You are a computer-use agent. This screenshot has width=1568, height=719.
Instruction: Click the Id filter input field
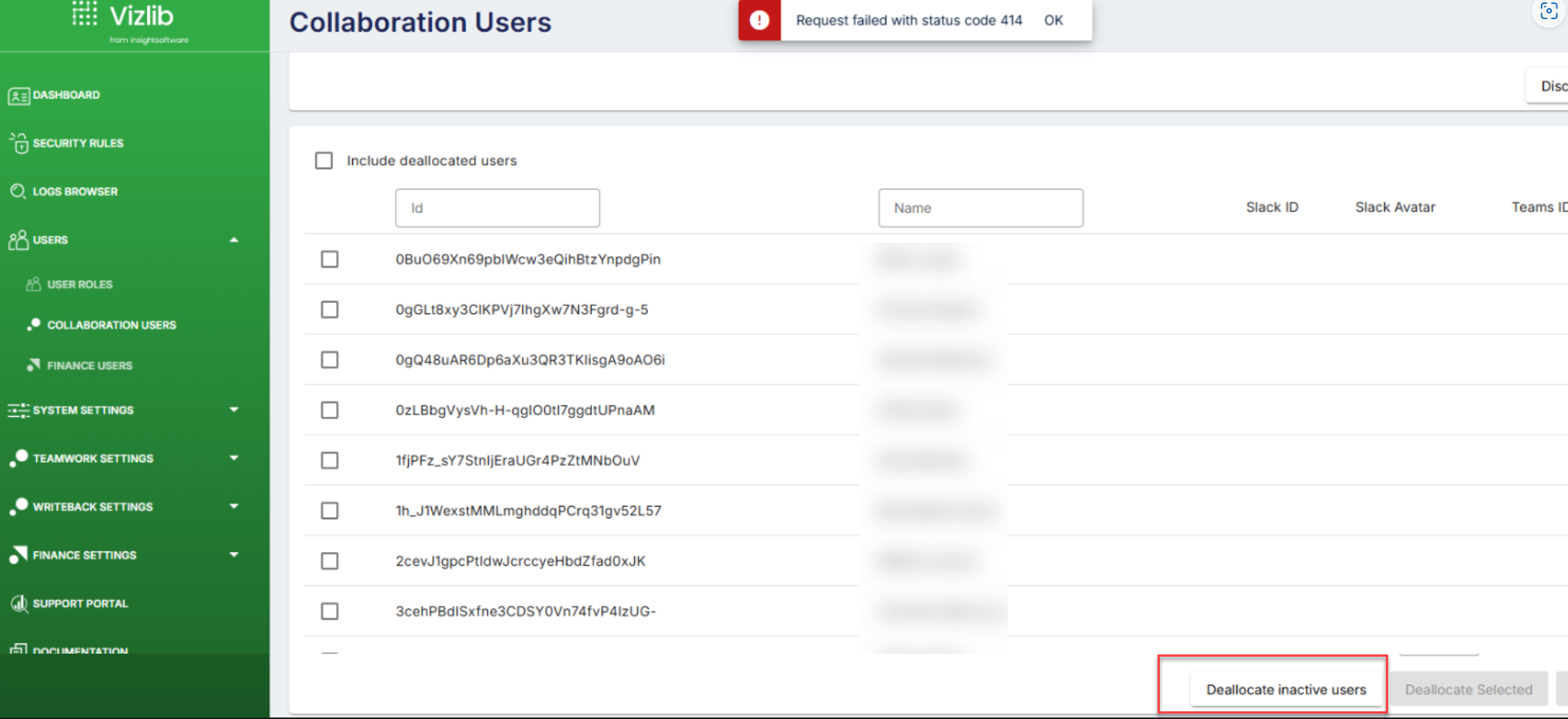497,208
